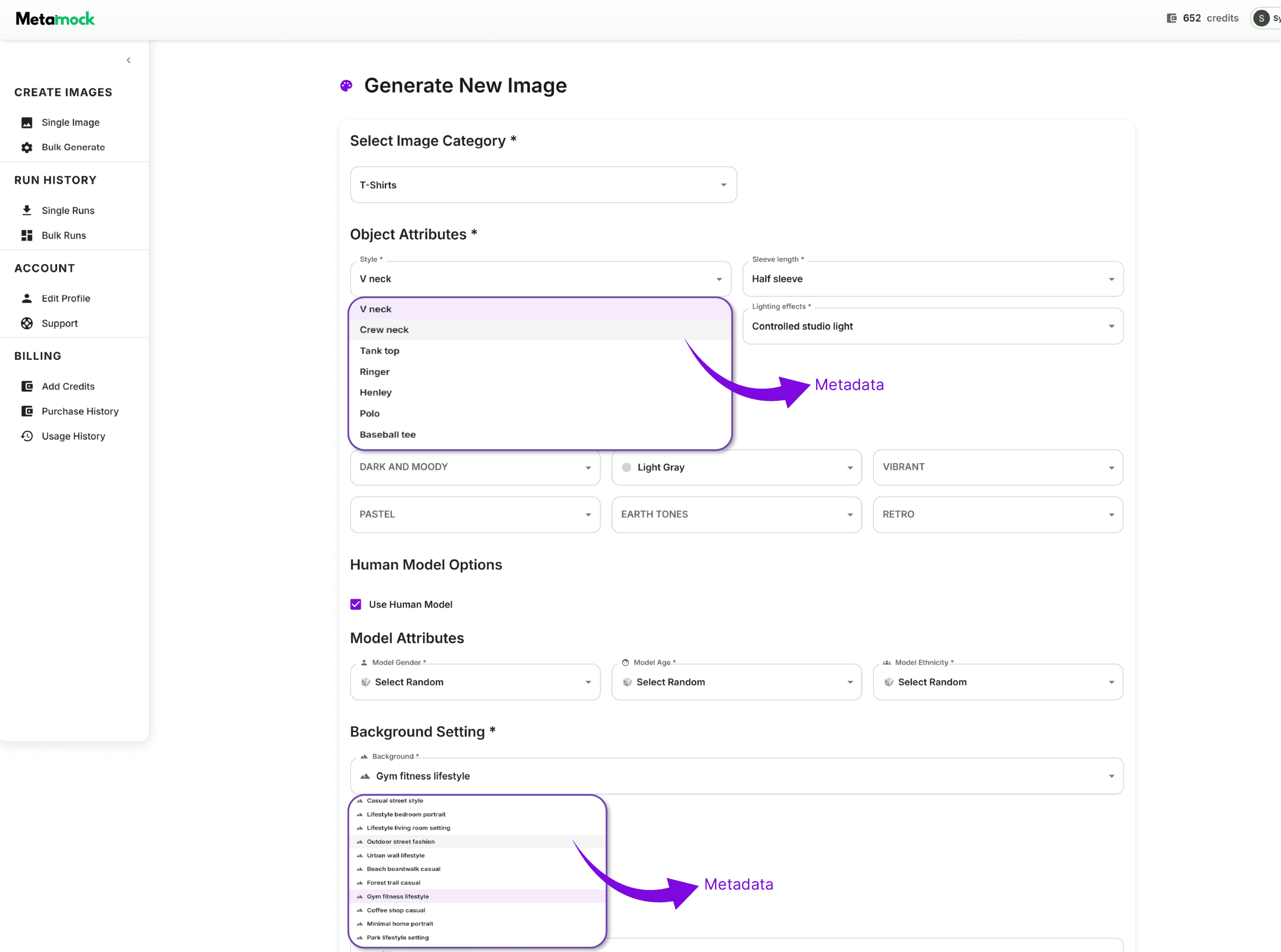Screen dimensions: 1281x952
Task: Go to Add Credits page
Action: coord(68,387)
